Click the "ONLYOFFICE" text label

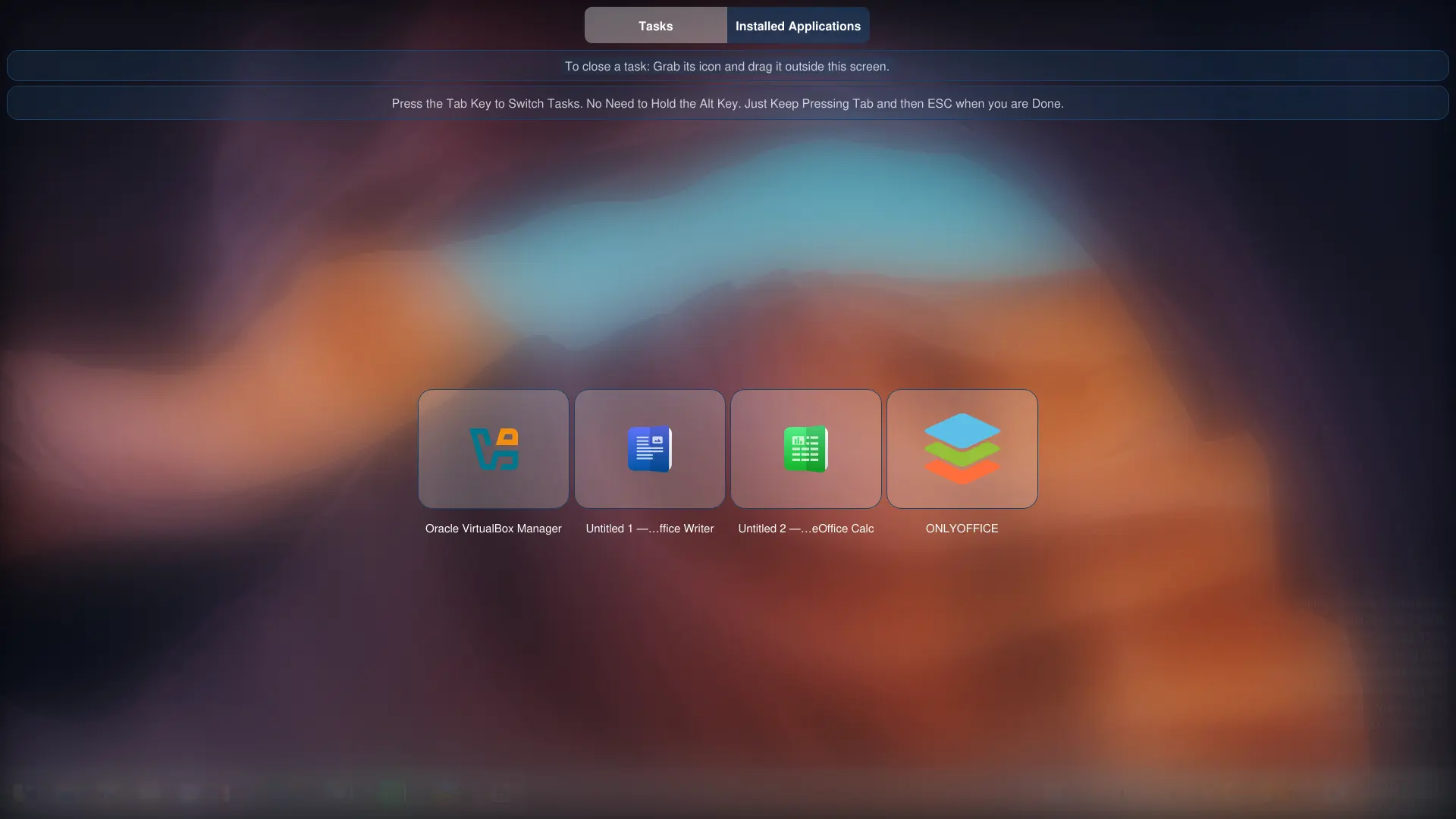point(962,529)
